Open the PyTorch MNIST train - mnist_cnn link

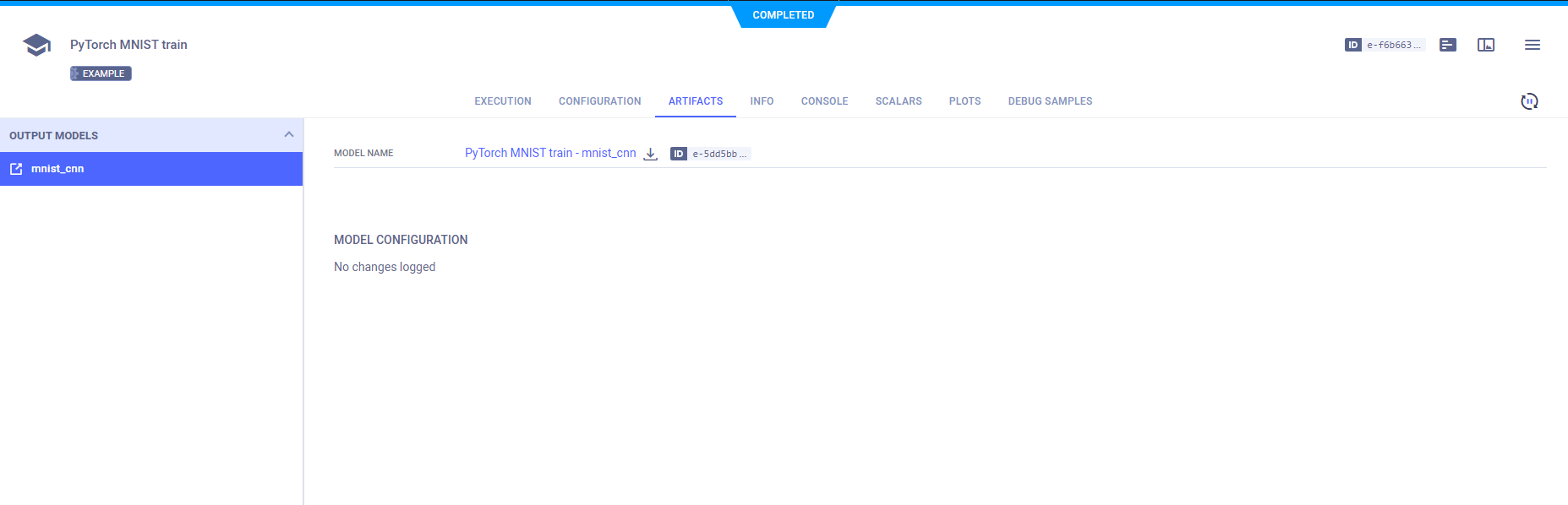click(x=550, y=153)
